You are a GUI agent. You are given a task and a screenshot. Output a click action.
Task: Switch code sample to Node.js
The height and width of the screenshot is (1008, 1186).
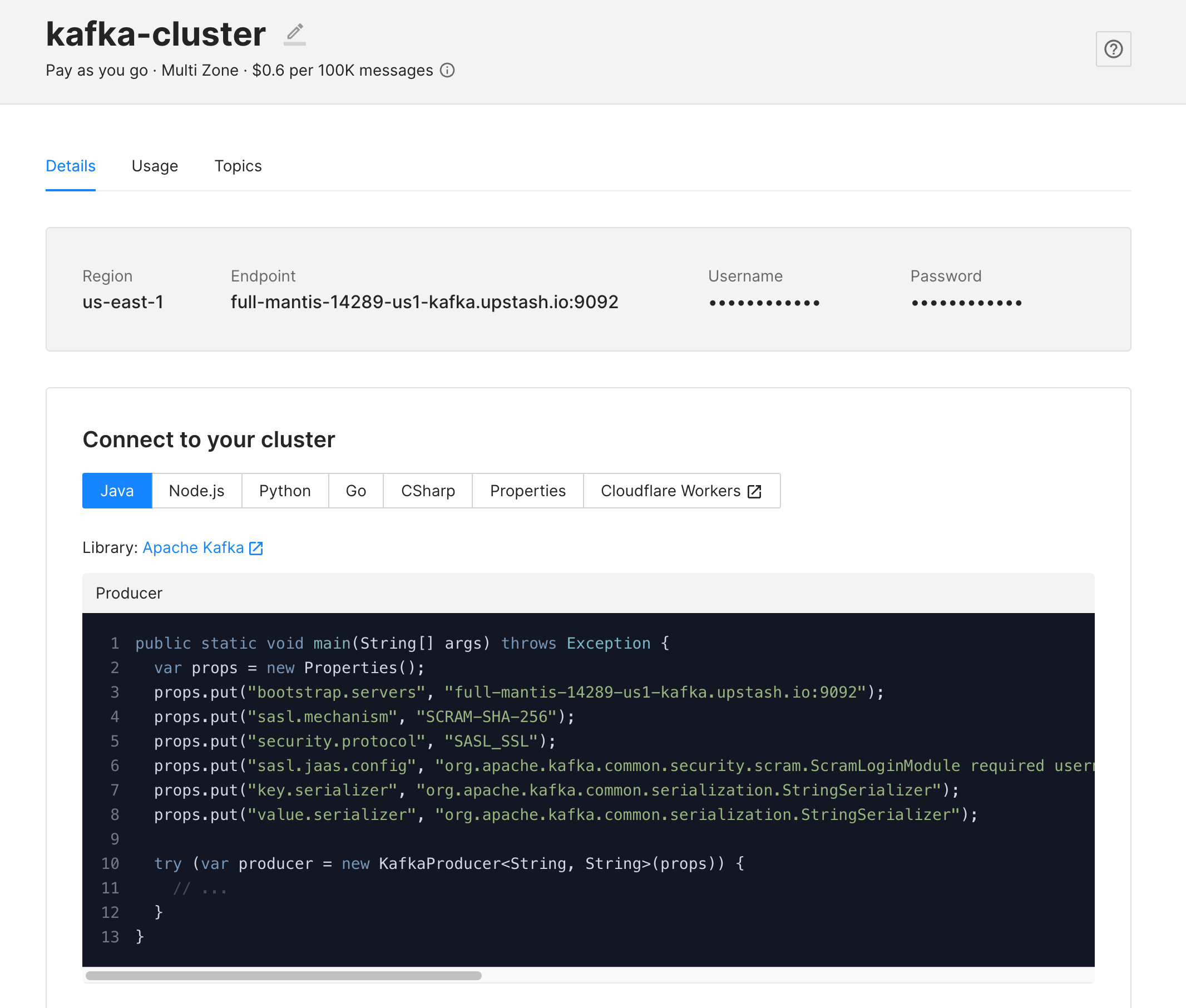(196, 491)
